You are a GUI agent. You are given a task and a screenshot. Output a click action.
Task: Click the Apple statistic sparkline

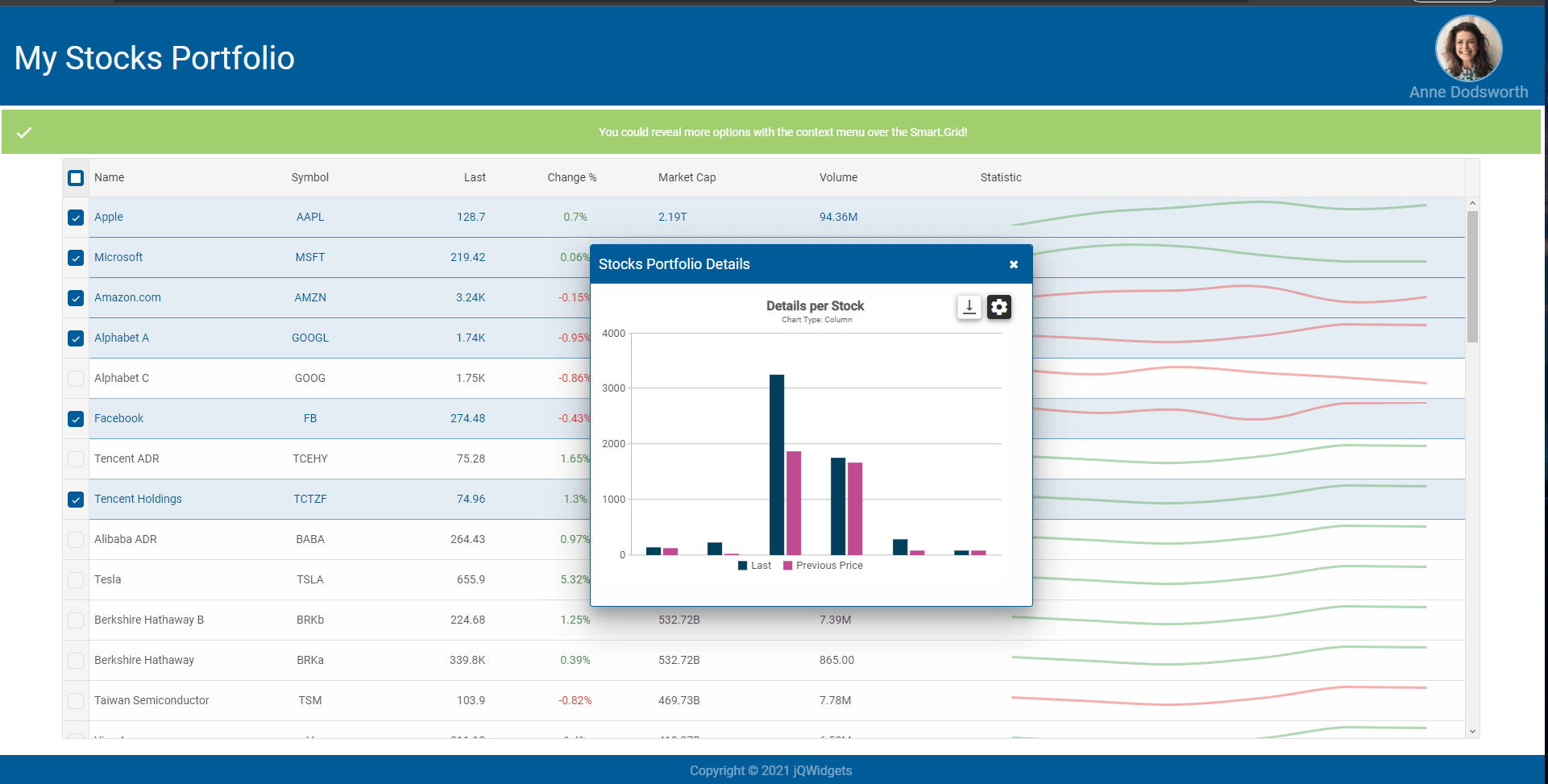pyautogui.click(x=1219, y=213)
